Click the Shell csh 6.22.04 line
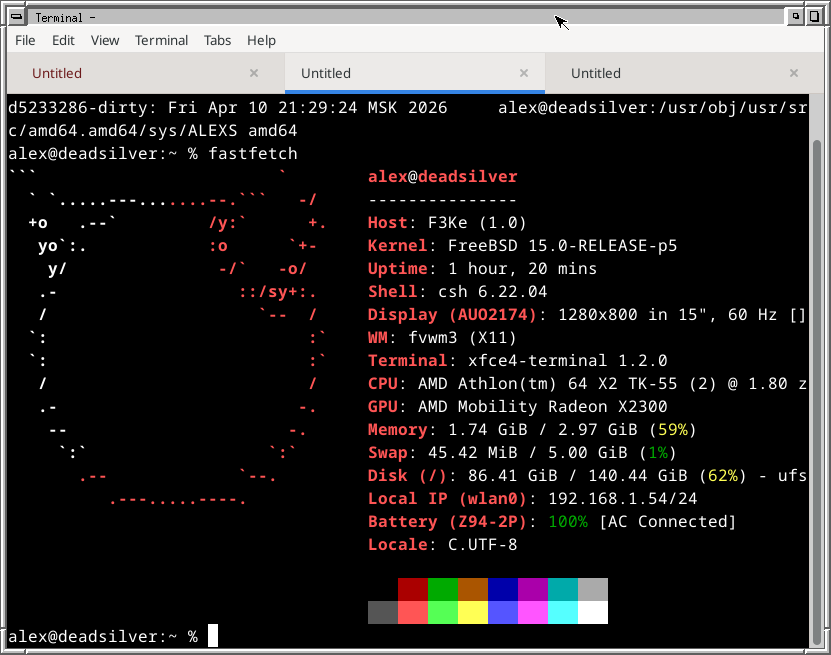Screen dimensions: 831x655 [x=457, y=291]
